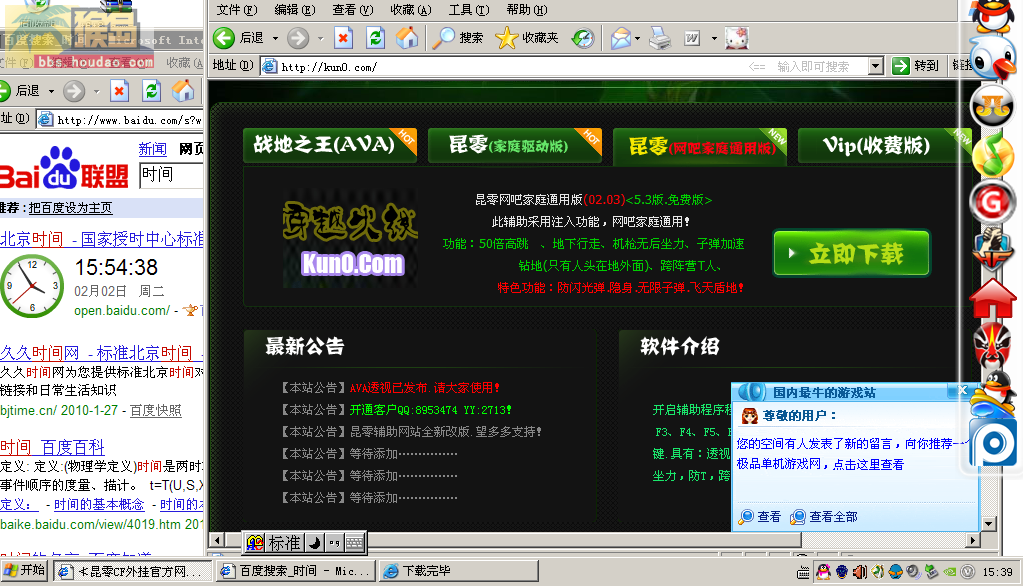This screenshot has width=1023, height=586.
Task: Click 查看全部 in the popup footer
Action: pyautogui.click(x=824, y=517)
